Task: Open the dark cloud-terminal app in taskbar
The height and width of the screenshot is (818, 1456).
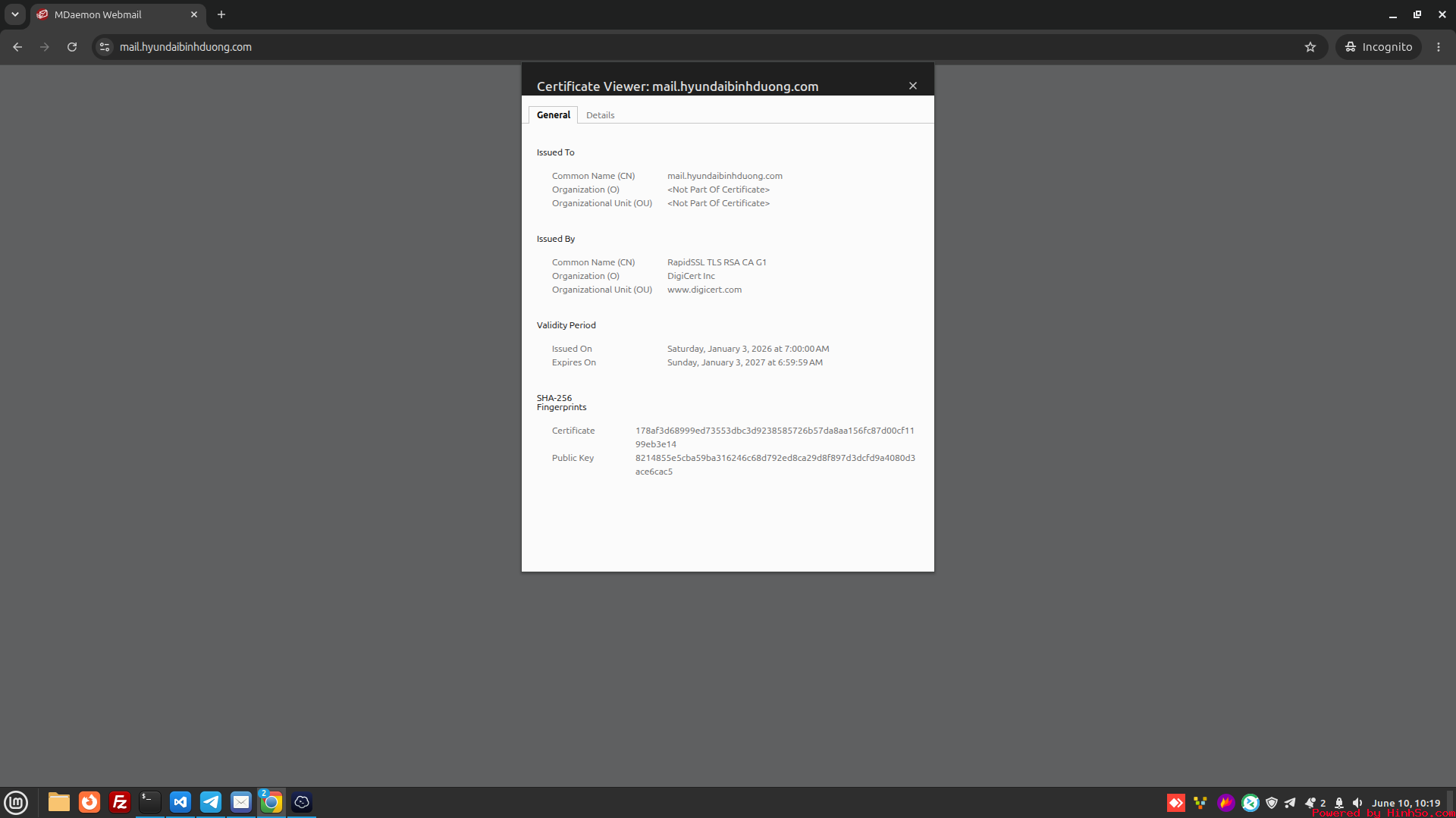Action: (x=302, y=802)
